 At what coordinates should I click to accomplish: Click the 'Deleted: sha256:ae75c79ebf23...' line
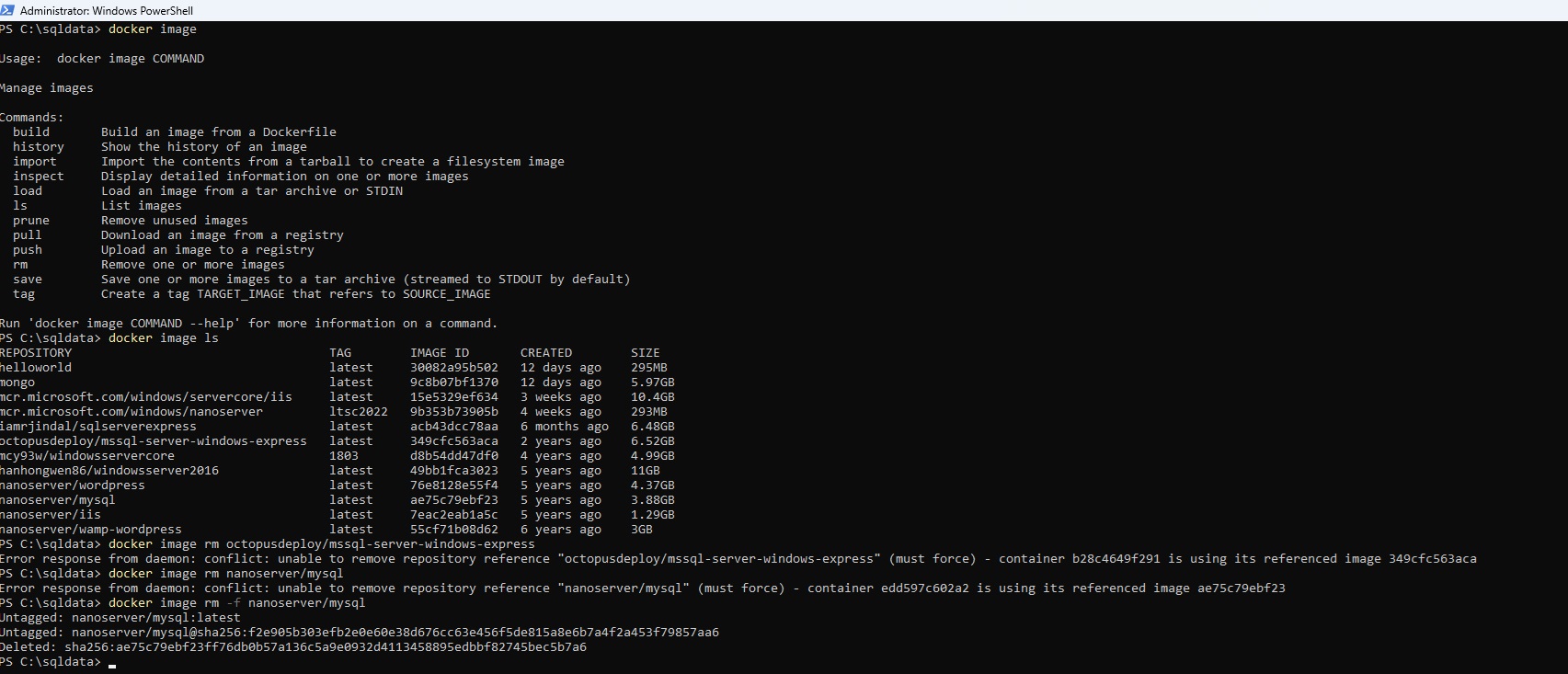click(x=293, y=647)
